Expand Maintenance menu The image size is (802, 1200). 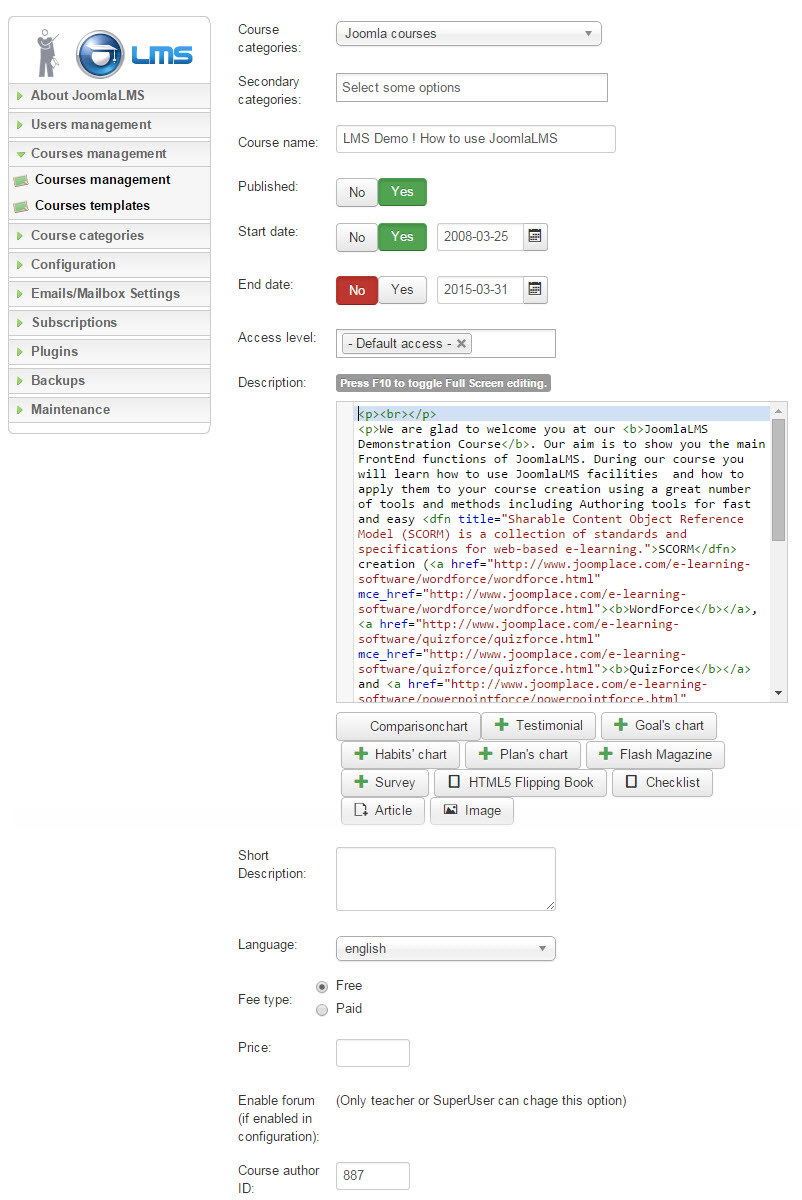pos(110,410)
